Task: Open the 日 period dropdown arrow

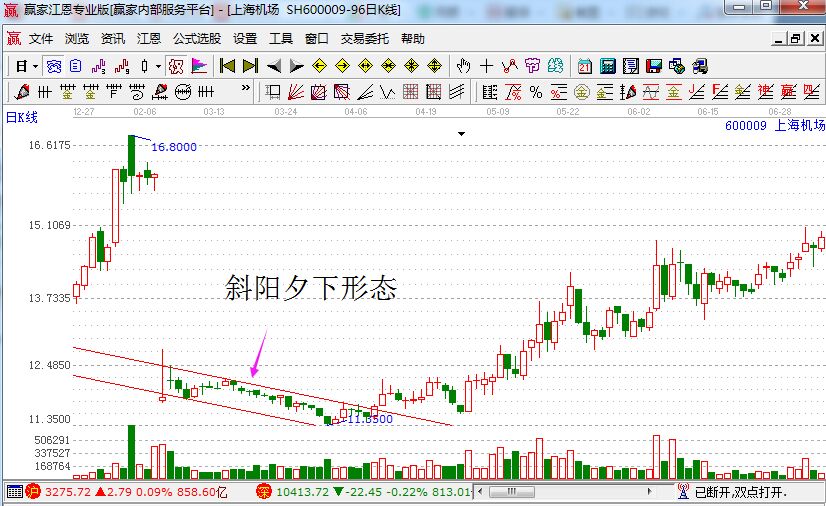Action: coord(35,66)
